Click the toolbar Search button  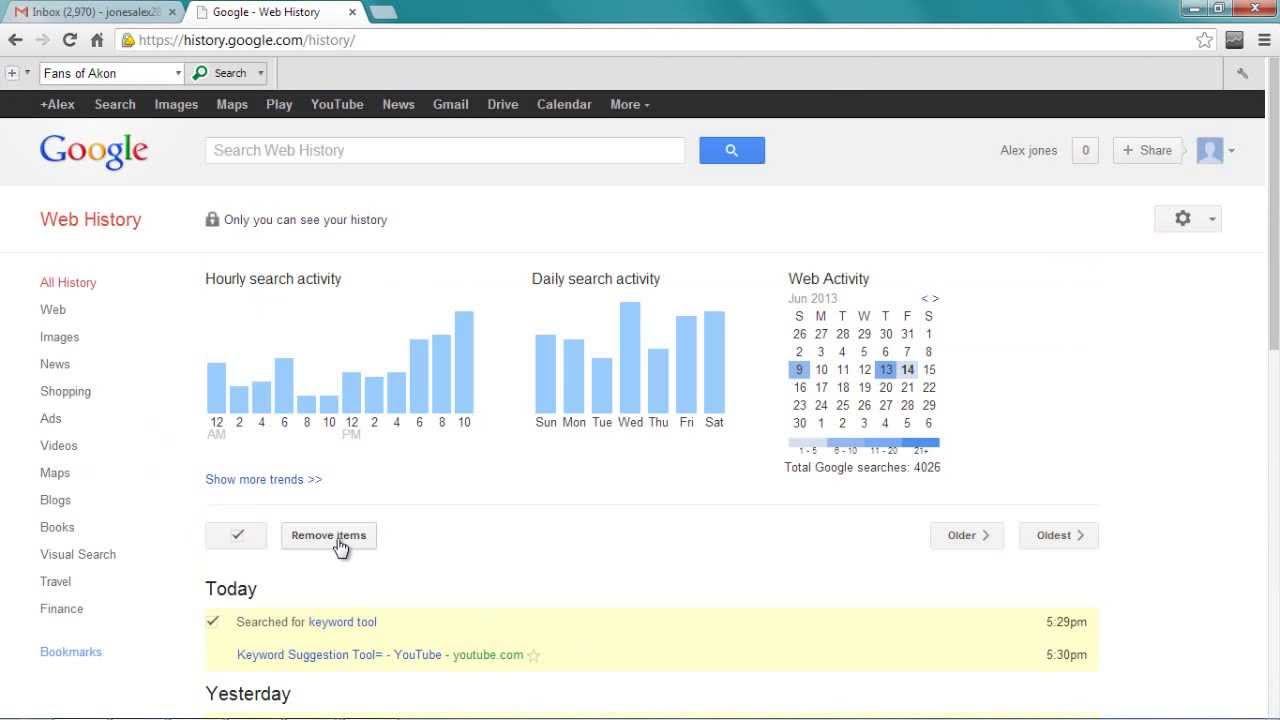[221, 73]
